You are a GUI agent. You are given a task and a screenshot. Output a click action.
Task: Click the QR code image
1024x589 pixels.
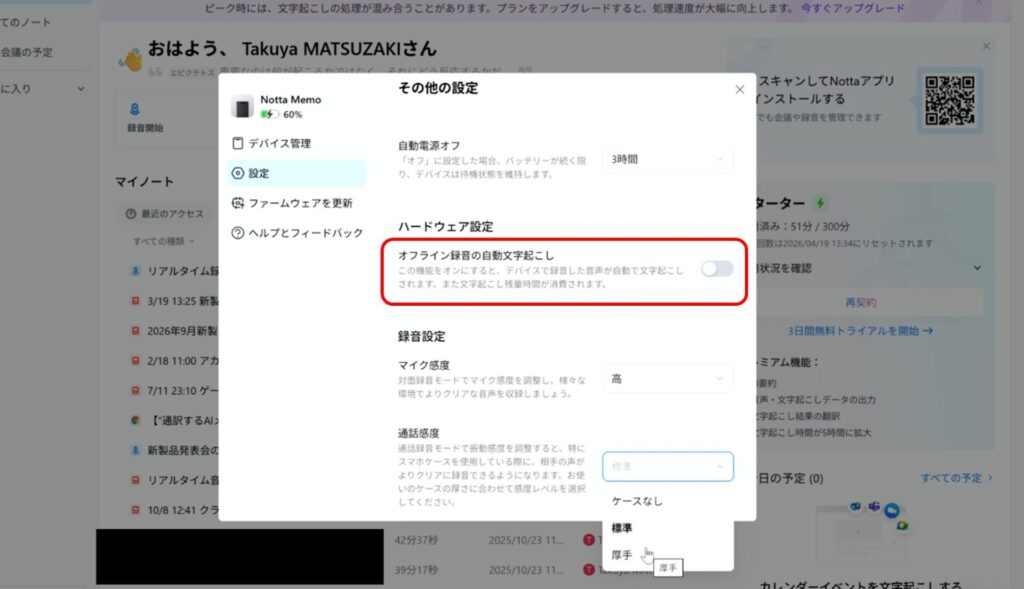pos(950,100)
